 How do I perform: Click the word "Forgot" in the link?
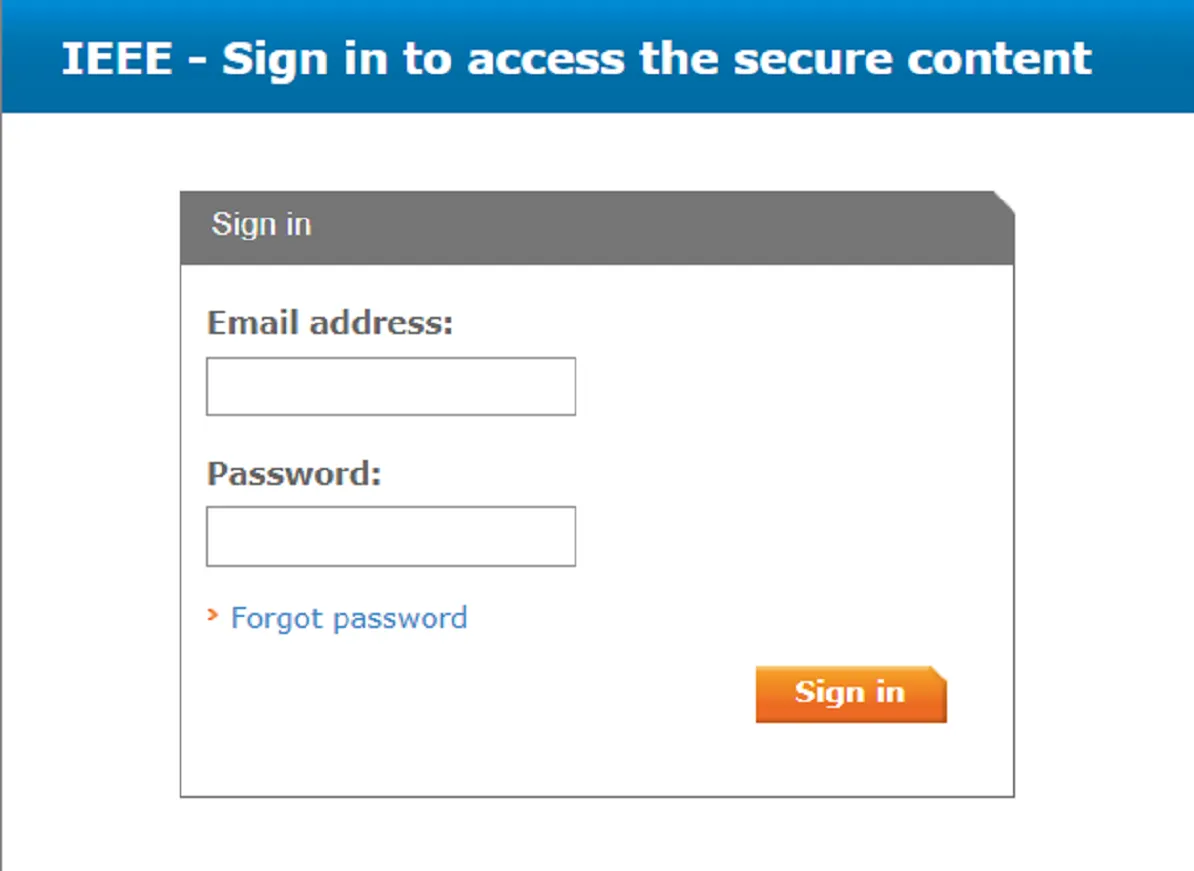tap(277, 618)
